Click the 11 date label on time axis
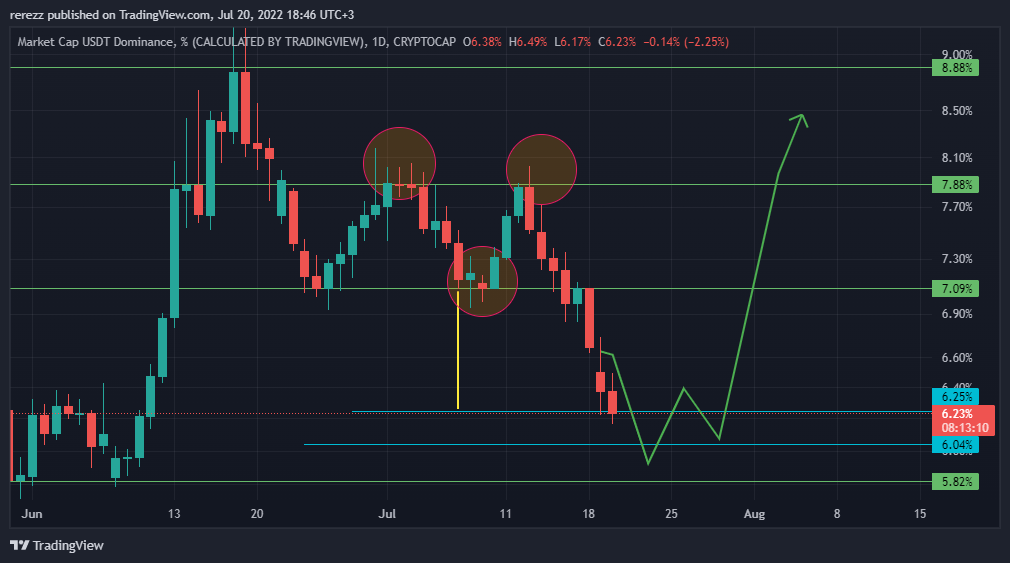 tap(506, 513)
